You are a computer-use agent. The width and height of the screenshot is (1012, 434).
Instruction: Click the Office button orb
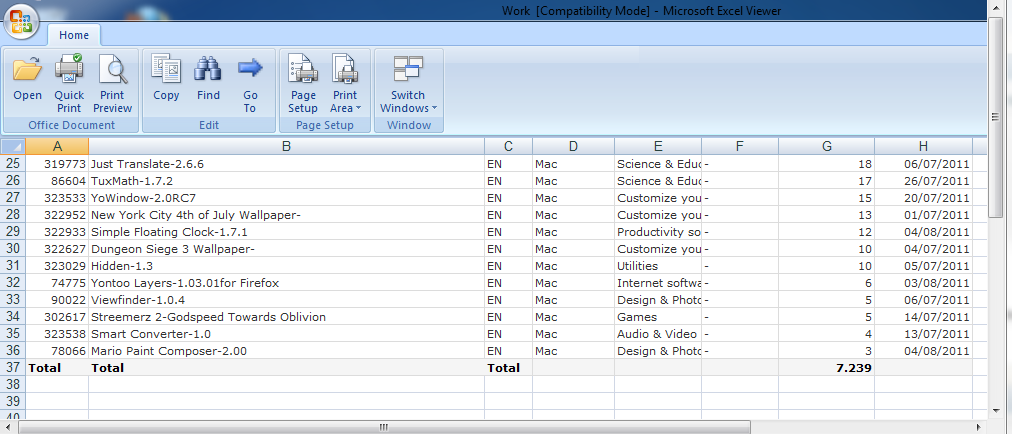[x=21, y=21]
